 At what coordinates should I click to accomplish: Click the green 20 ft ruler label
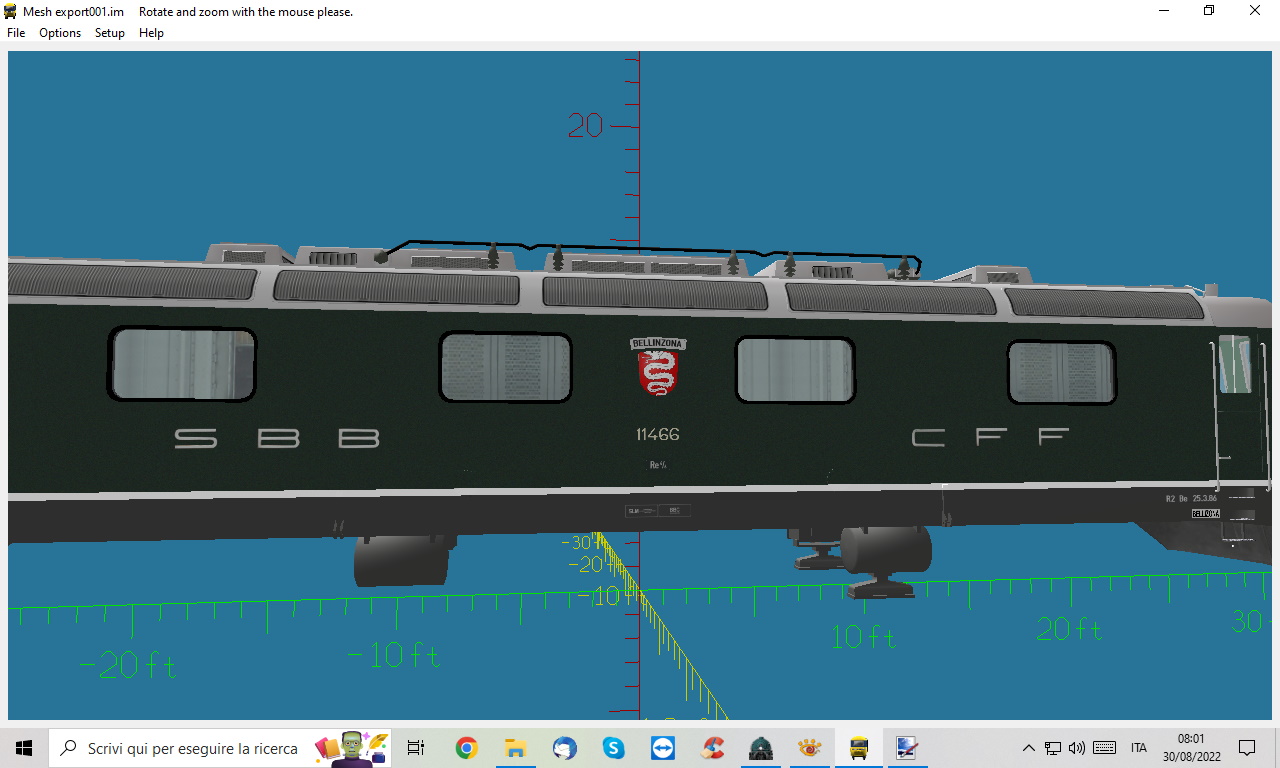coord(1069,629)
